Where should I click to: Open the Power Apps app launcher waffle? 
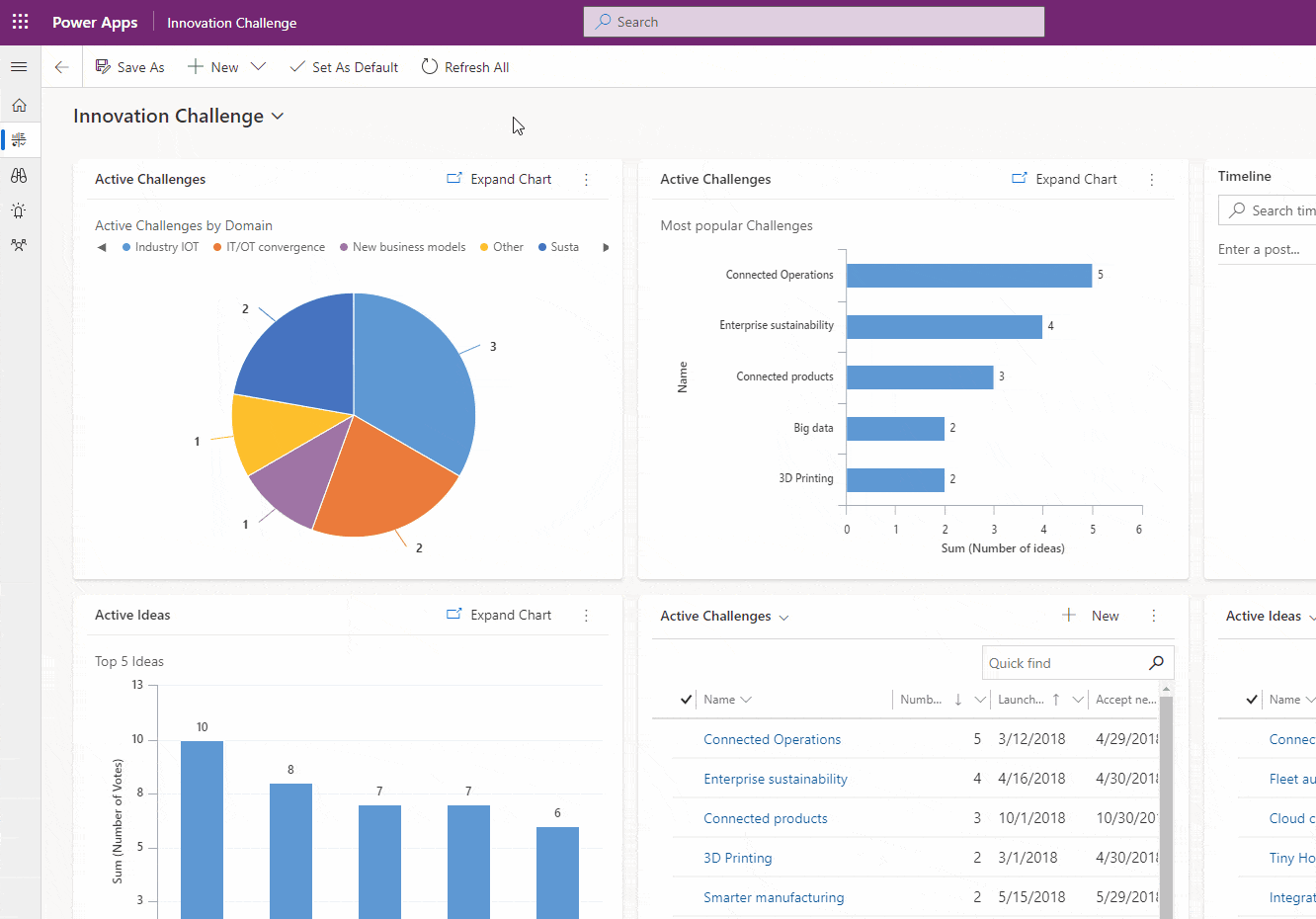point(20,22)
